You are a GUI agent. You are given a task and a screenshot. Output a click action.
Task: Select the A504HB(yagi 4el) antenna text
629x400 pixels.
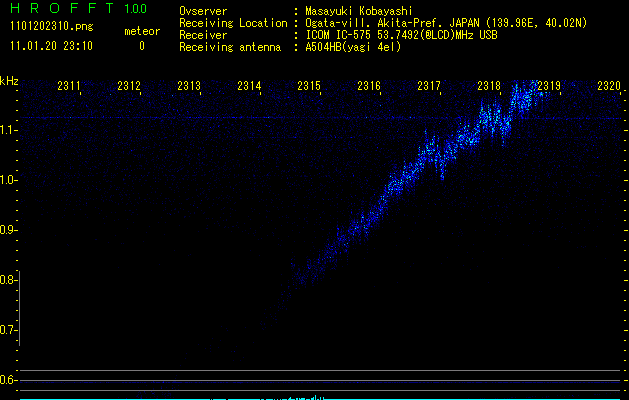click(353, 47)
